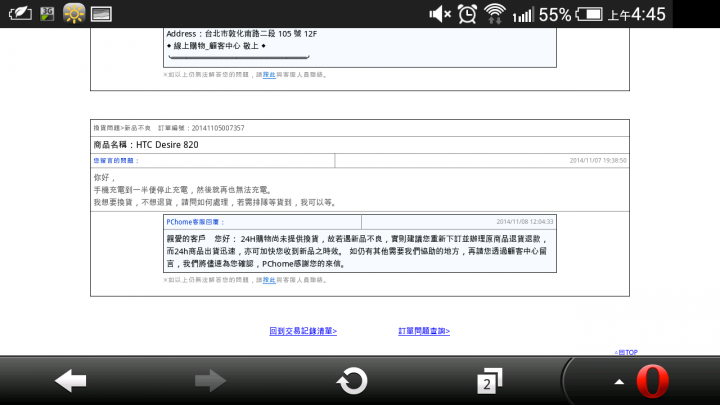This screenshot has height=405, width=720.
Task: Tap the reply timestamp 2014/11/08 12:04:33
Action: (x=524, y=222)
